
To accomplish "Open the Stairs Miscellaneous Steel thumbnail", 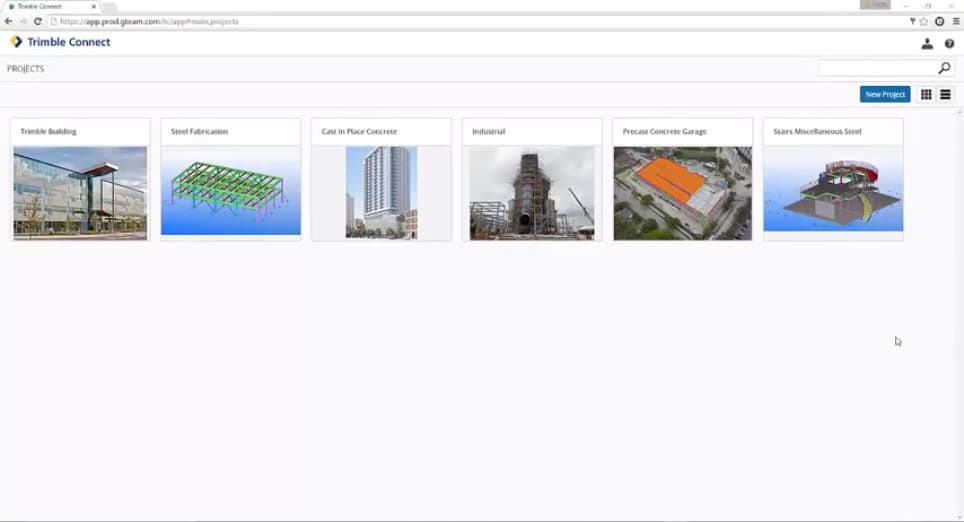I will (833, 189).
